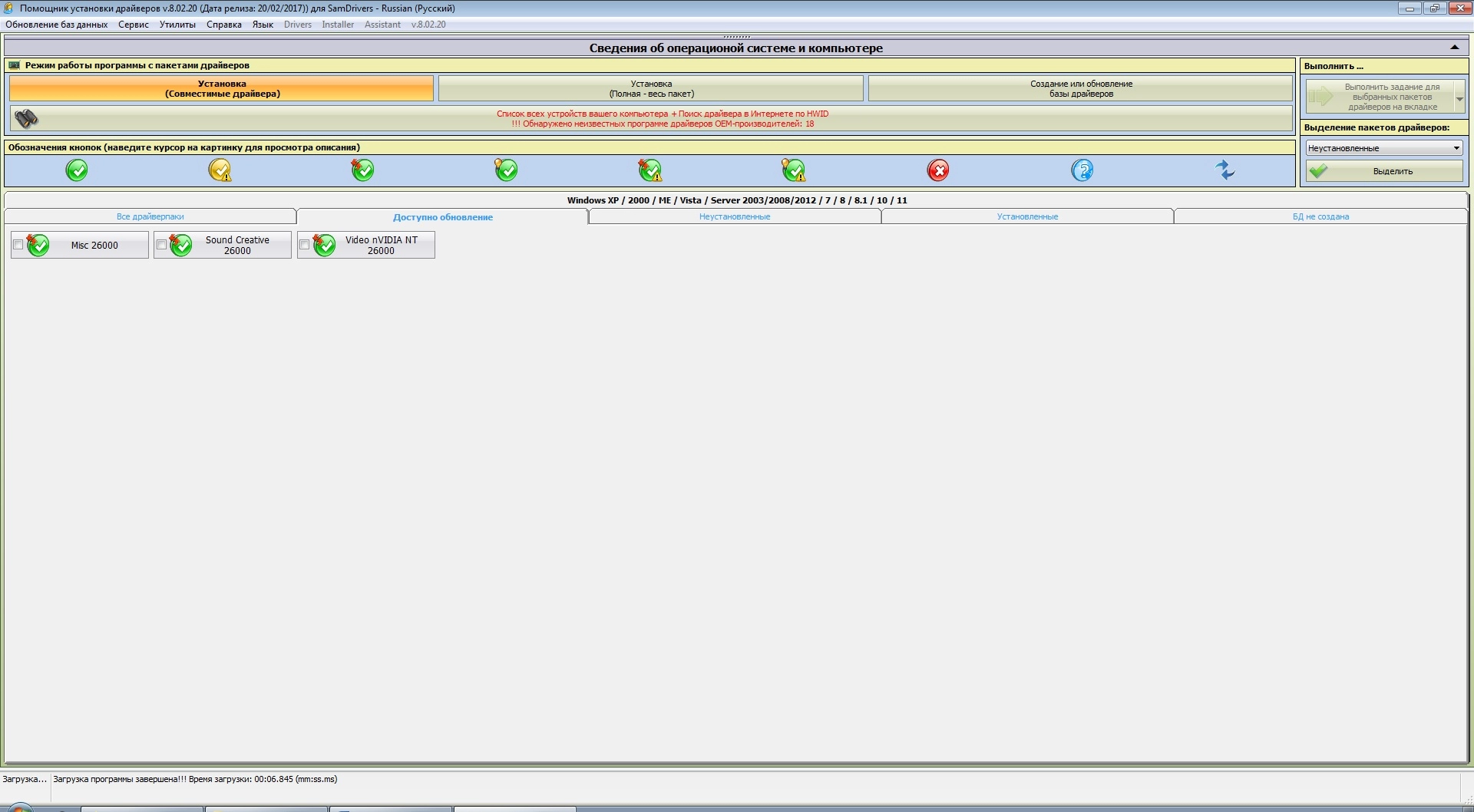Click the Загрузка программы завершена status message
The height and width of the screenshot is (812, 1474).
pos(195,779)
